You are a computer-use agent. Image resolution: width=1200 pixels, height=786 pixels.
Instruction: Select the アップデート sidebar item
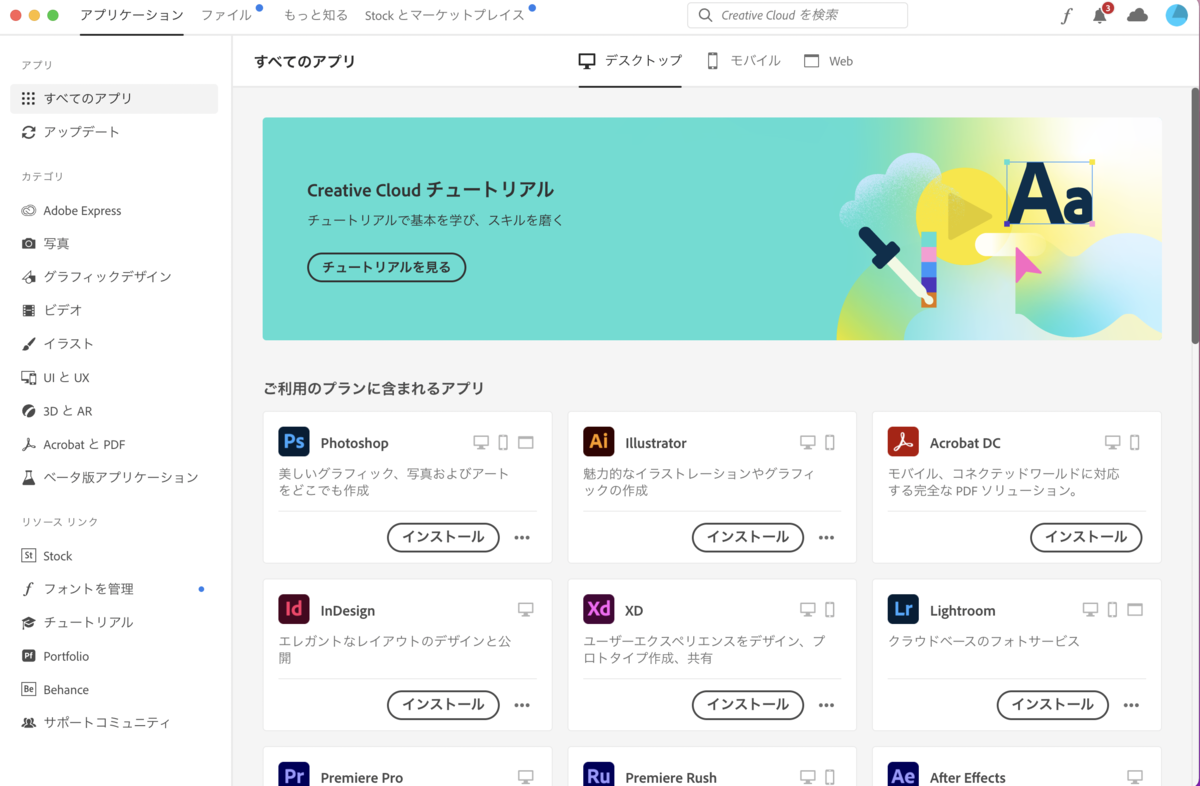(114, 132)
